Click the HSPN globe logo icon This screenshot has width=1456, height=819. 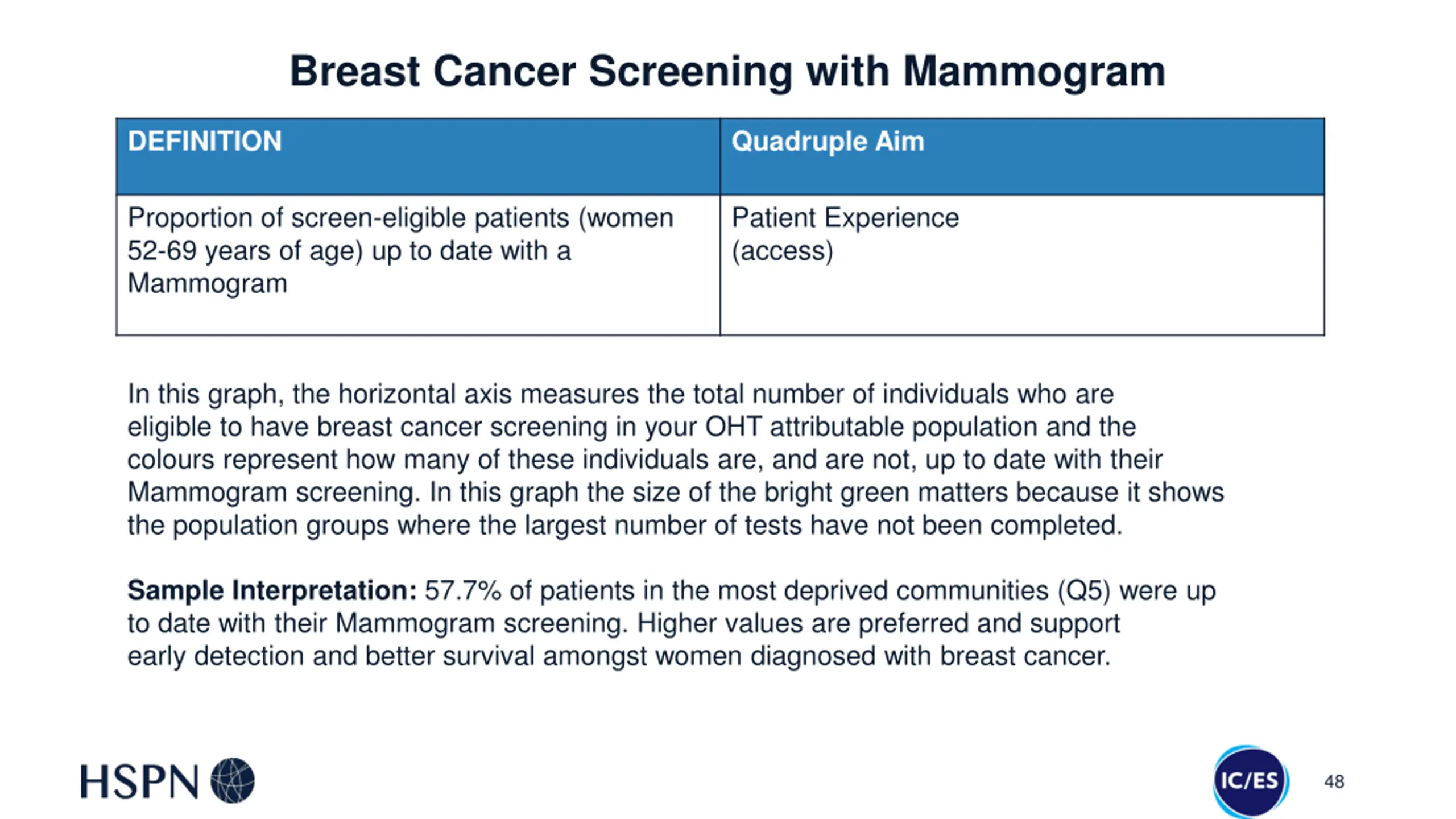233,780
